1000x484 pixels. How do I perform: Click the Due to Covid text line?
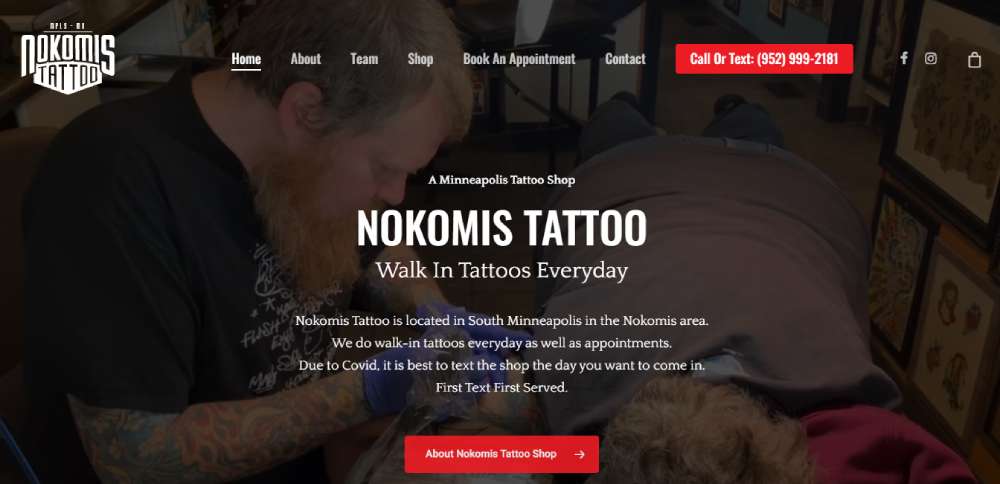502,366
